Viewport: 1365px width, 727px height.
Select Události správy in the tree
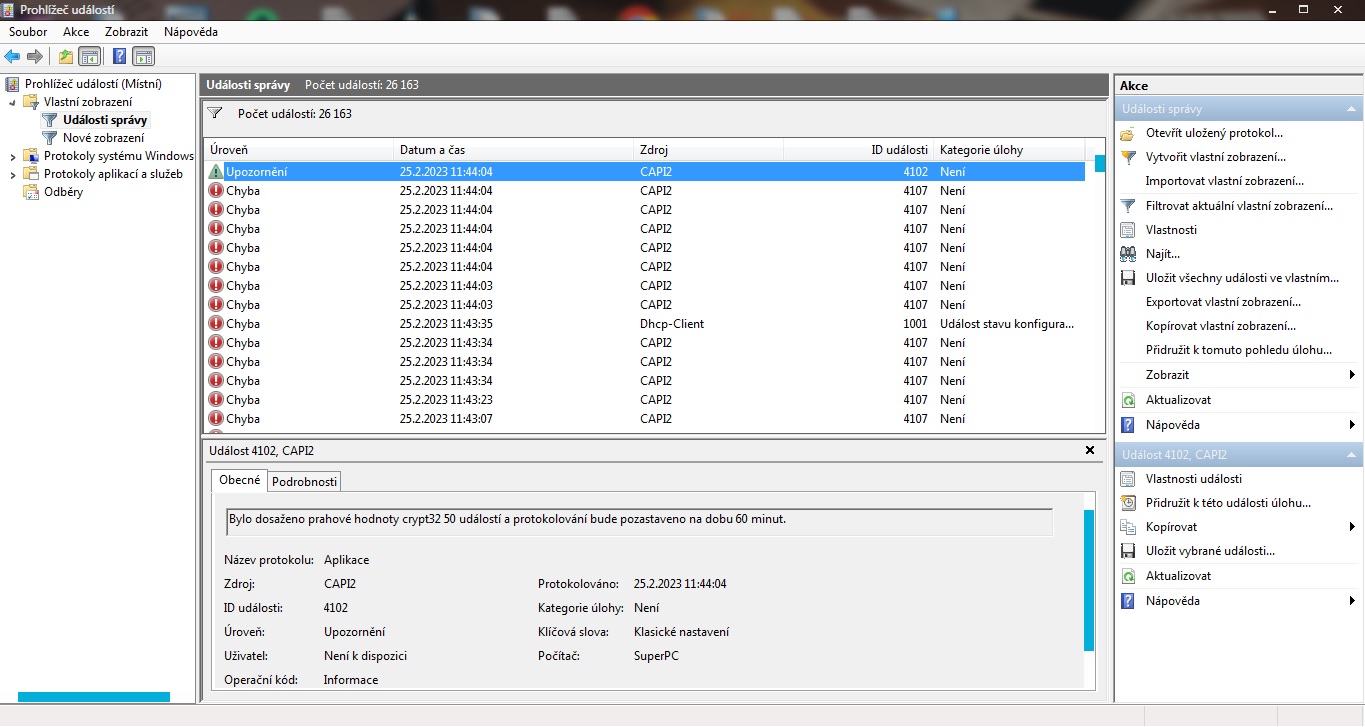click(x=105, y=120)
